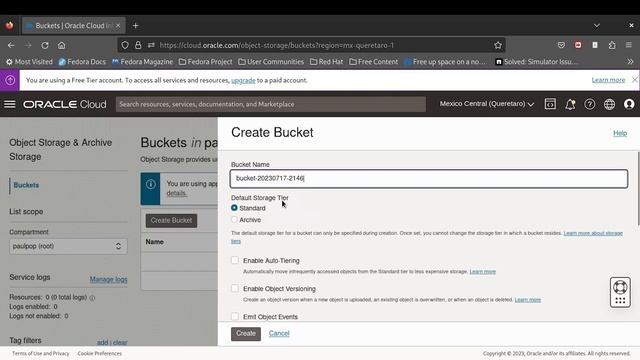Click the Manage logs link
640x360 pixels.
[109, 280]
